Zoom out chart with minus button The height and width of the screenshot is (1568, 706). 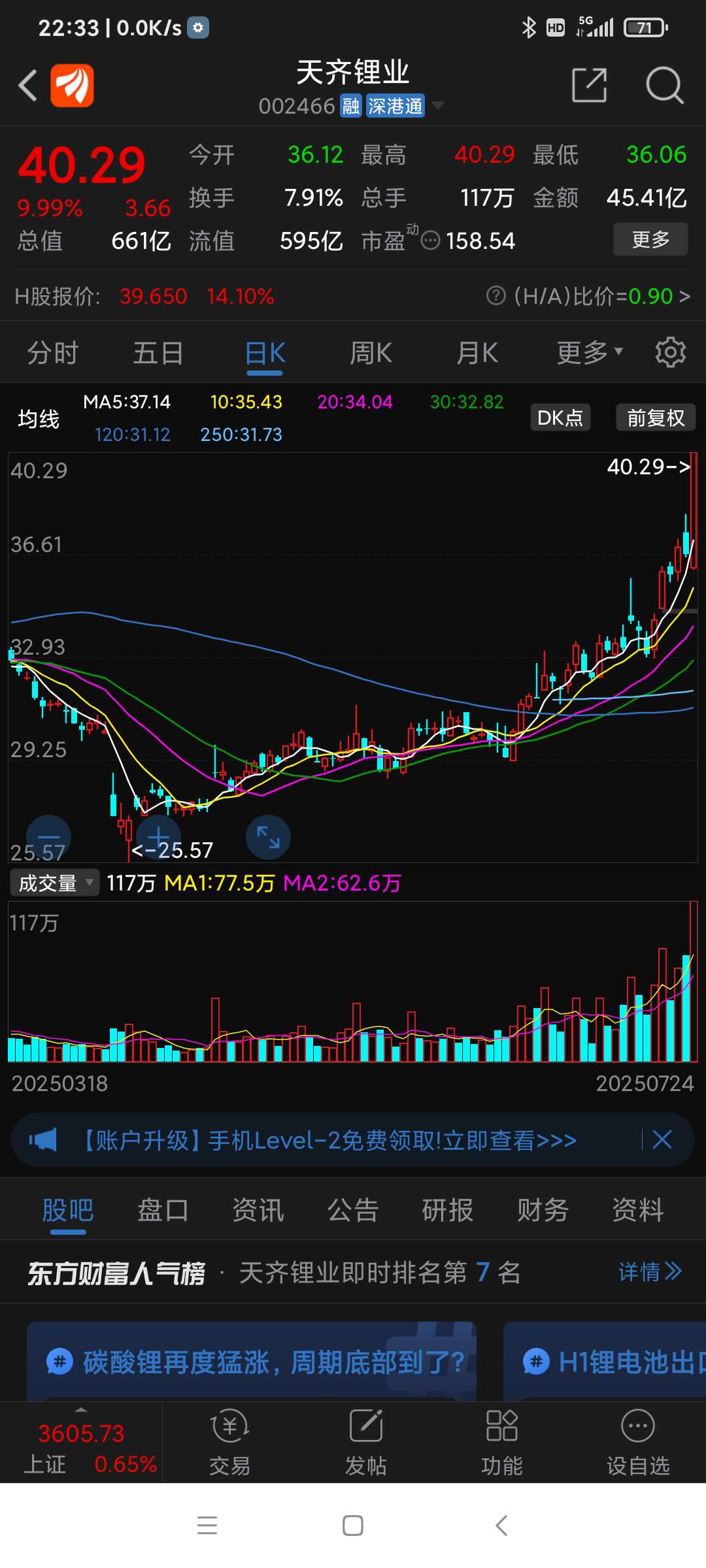(49, 837)
